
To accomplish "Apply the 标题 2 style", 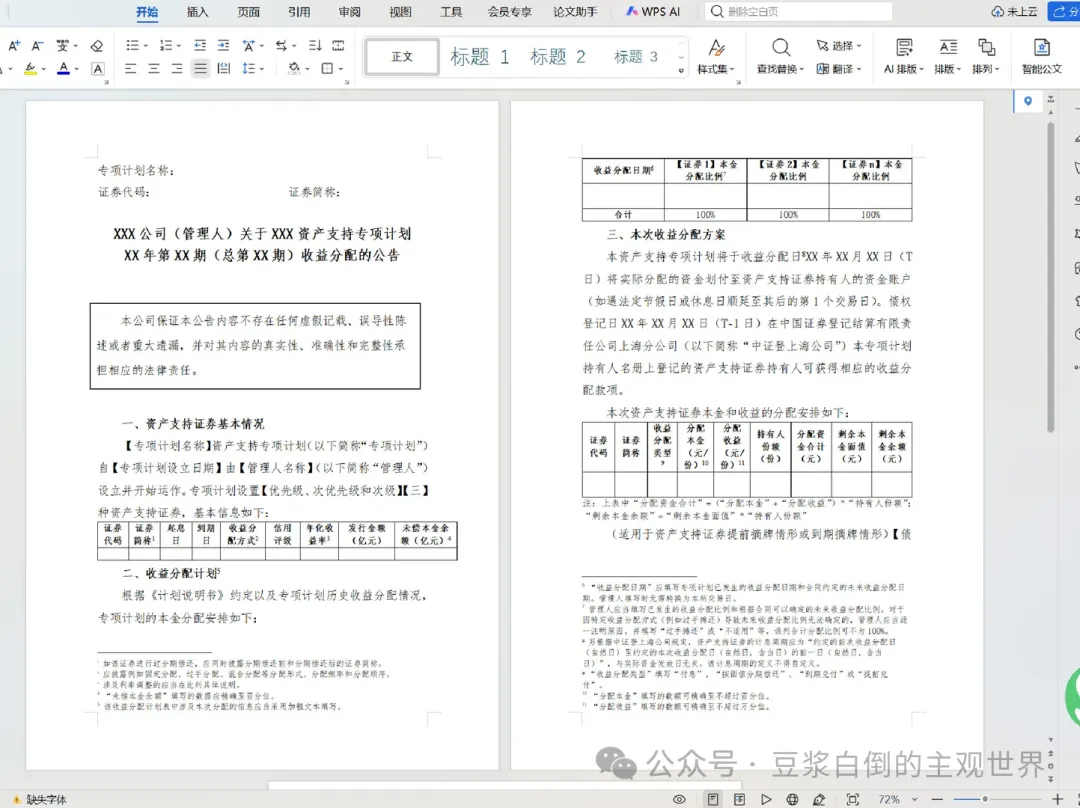I will click(557, 56).
